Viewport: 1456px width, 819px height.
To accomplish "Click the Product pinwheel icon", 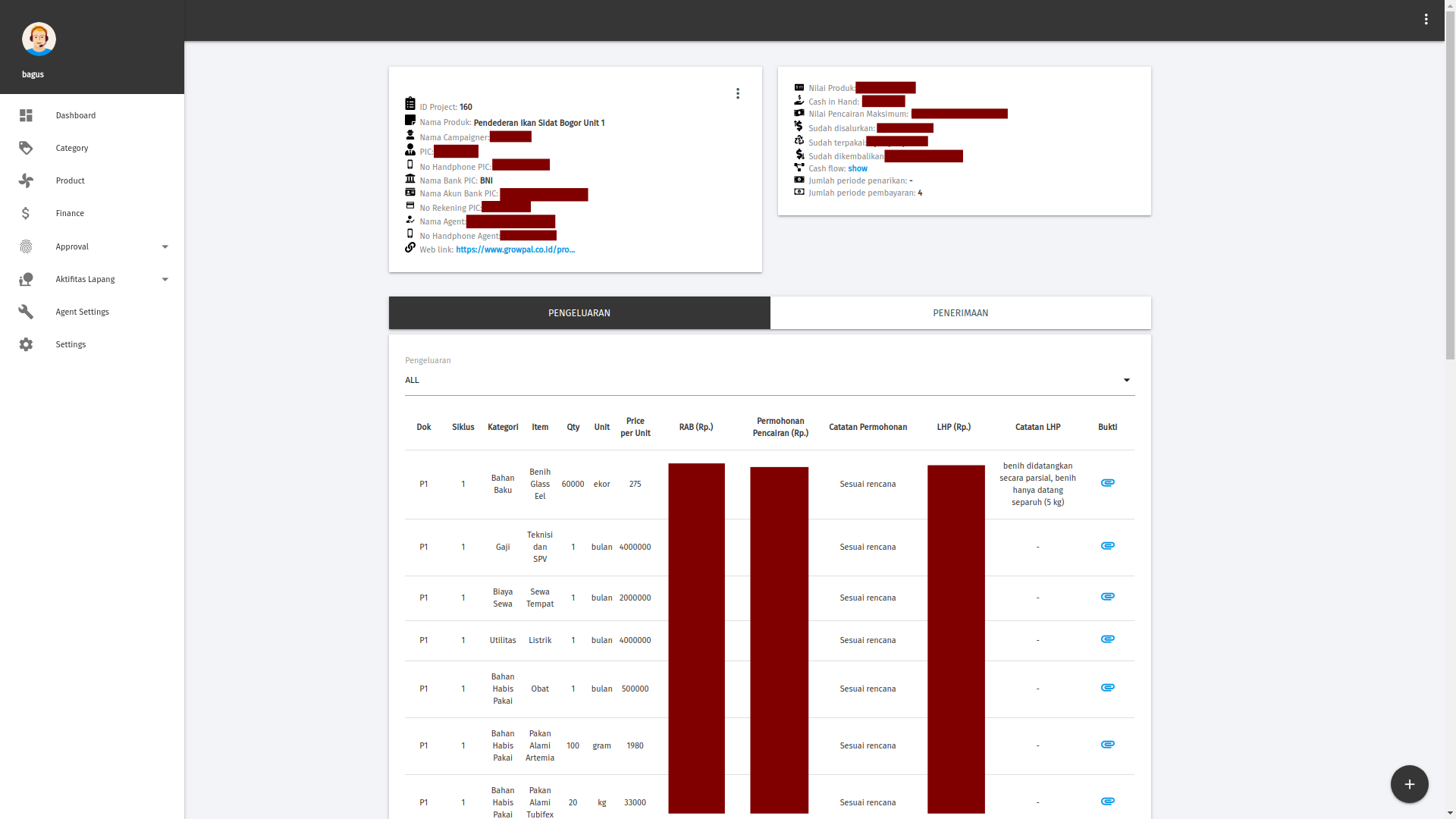I will [x=26, y=180].
